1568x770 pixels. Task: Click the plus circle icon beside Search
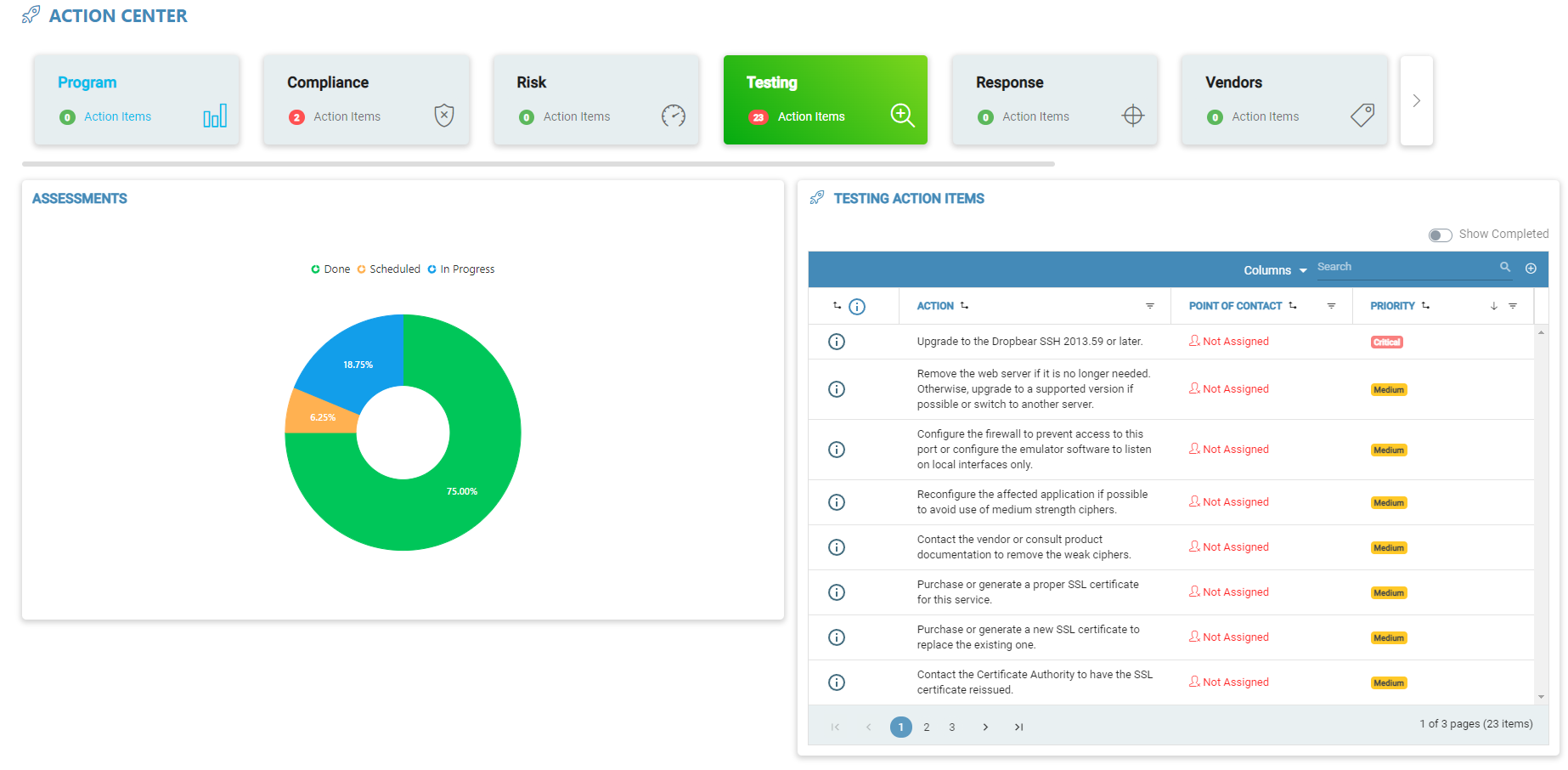pyautogui.click(x=1531, y=269)
